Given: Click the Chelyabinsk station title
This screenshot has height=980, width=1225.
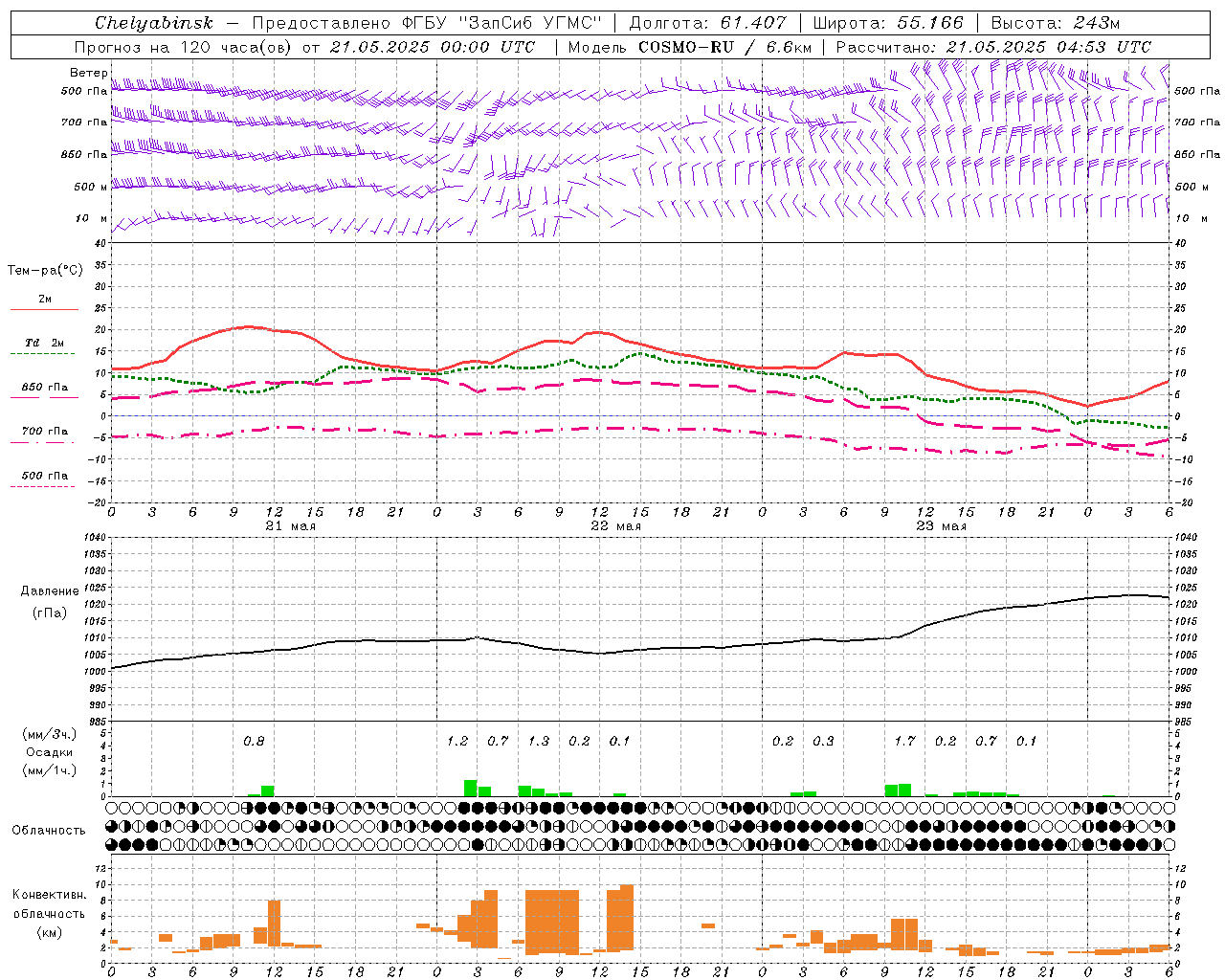Looking at the screenshot, I should [153, 23].
